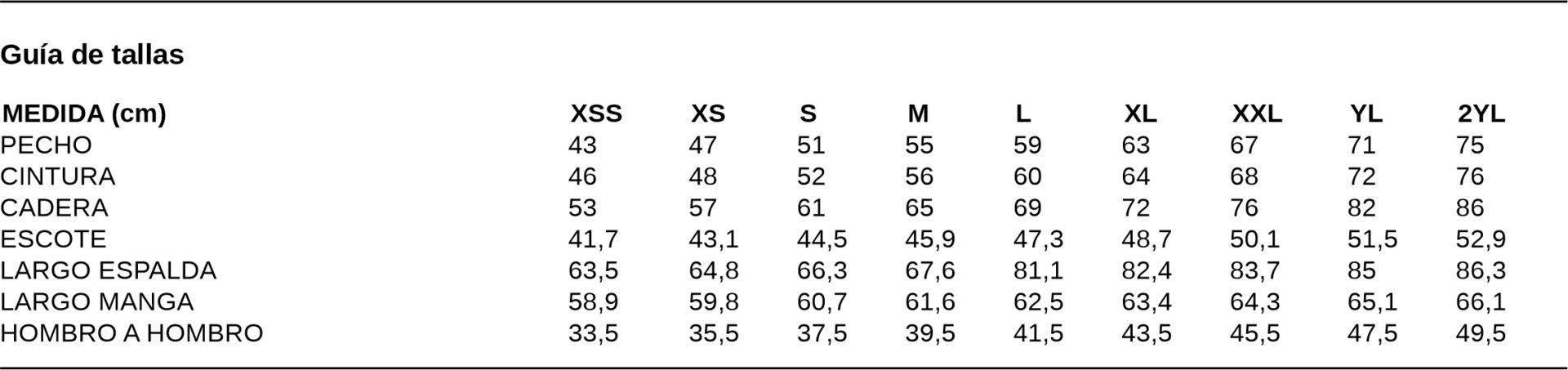1568x370 pixels.
Task: Click the CADERA value for size XL
Action: coord(1135,207)
